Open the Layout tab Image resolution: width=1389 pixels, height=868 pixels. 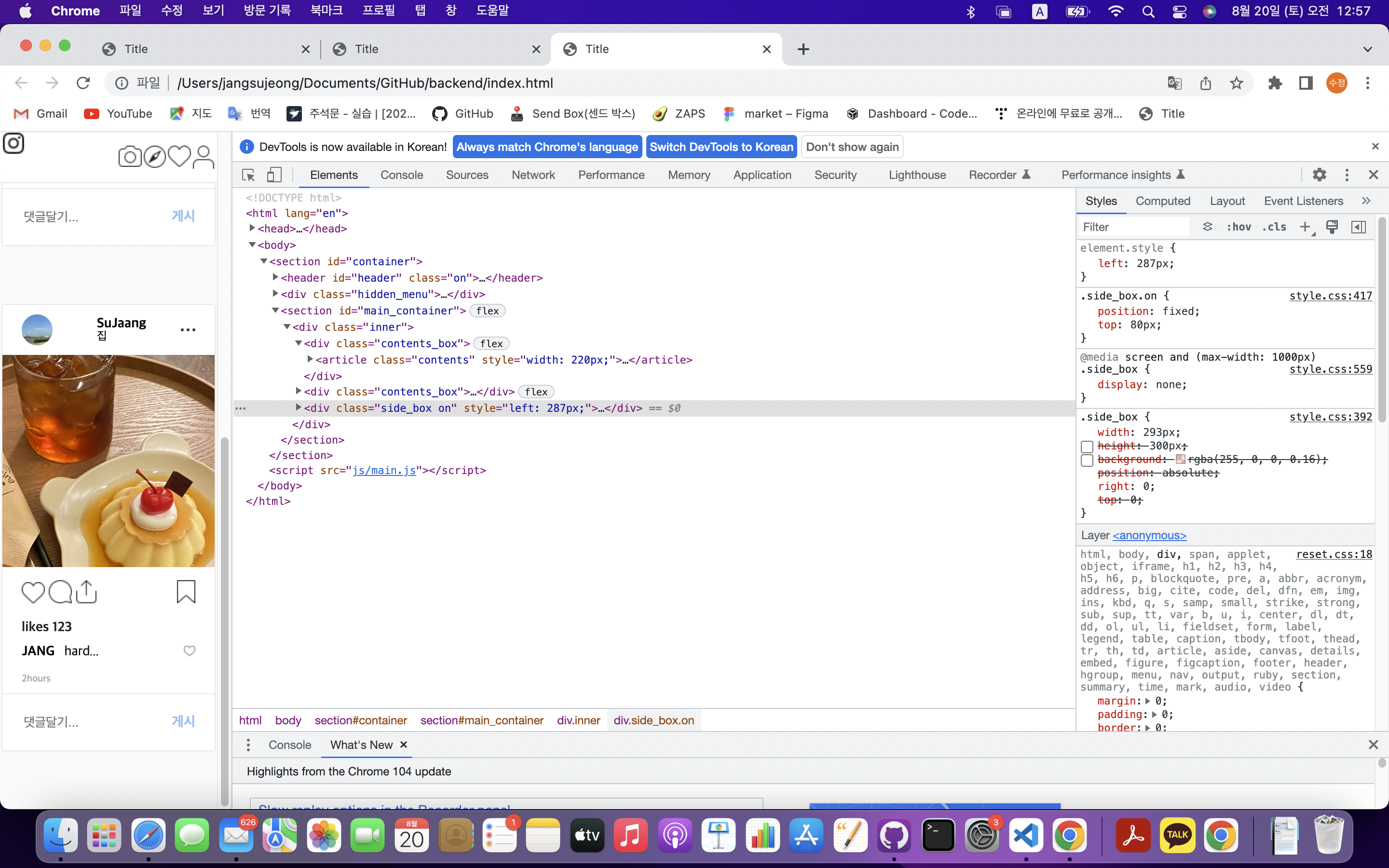point(1227,201)
